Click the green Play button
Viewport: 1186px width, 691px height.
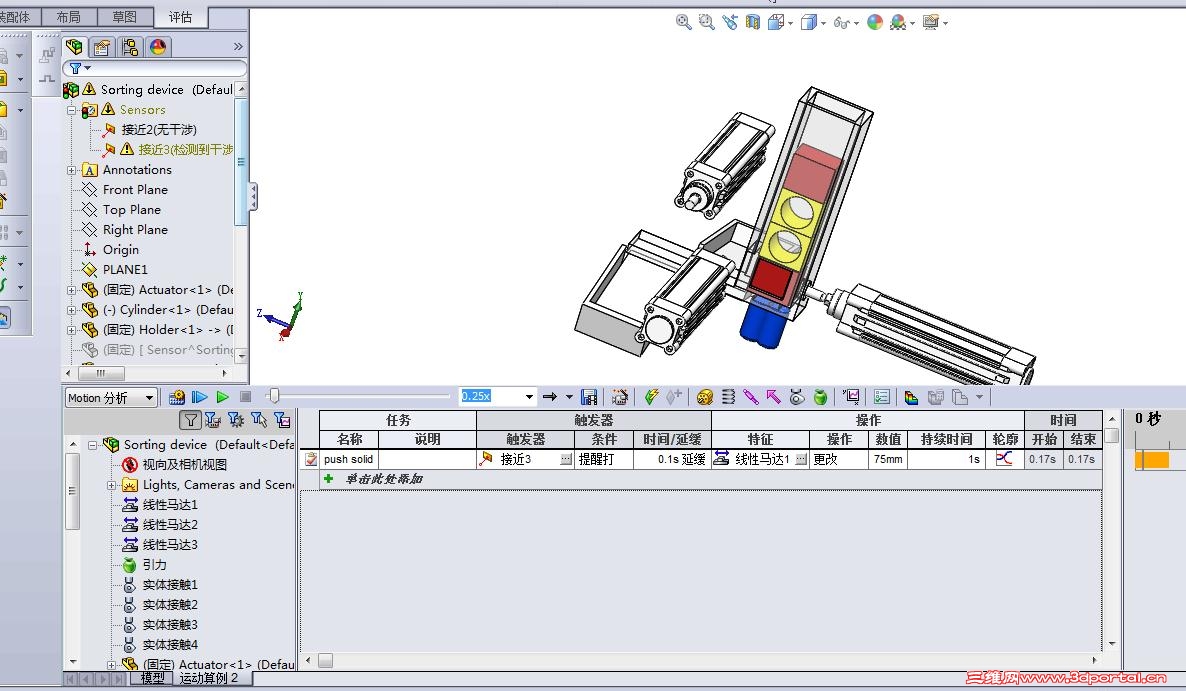click(222, 397)
